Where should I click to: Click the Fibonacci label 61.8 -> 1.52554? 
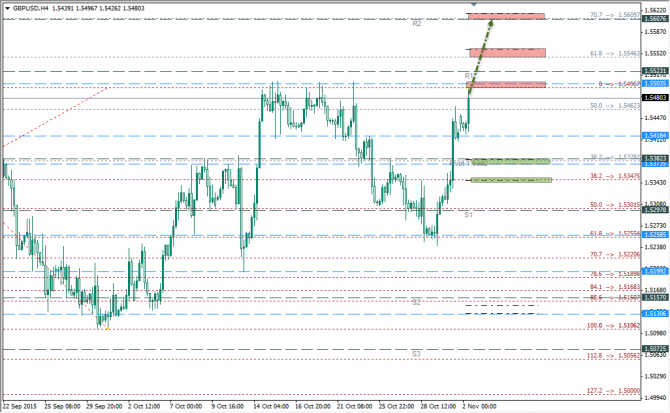[x=615, y=234]
